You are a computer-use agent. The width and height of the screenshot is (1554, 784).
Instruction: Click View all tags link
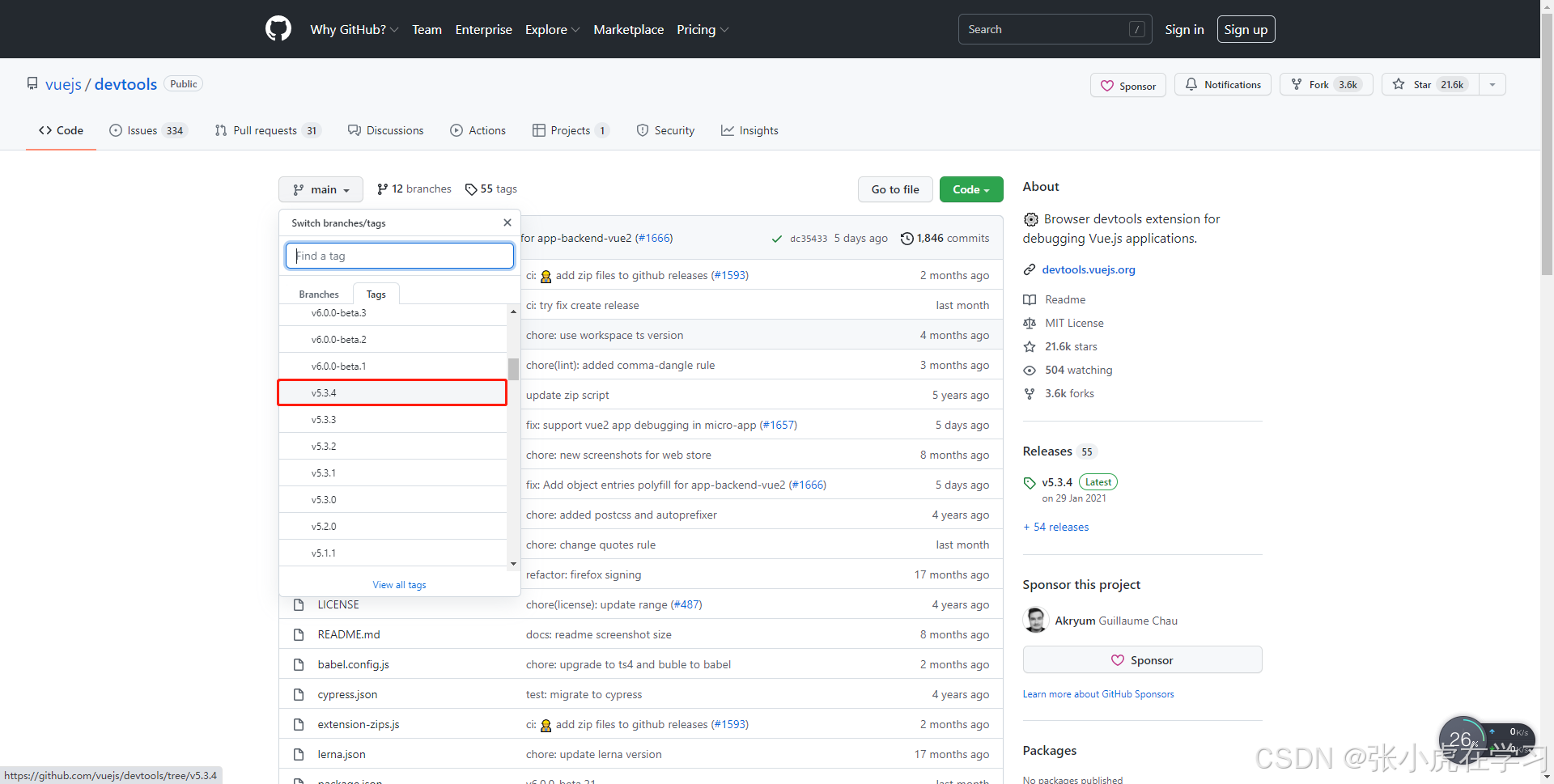pos(399,584)
